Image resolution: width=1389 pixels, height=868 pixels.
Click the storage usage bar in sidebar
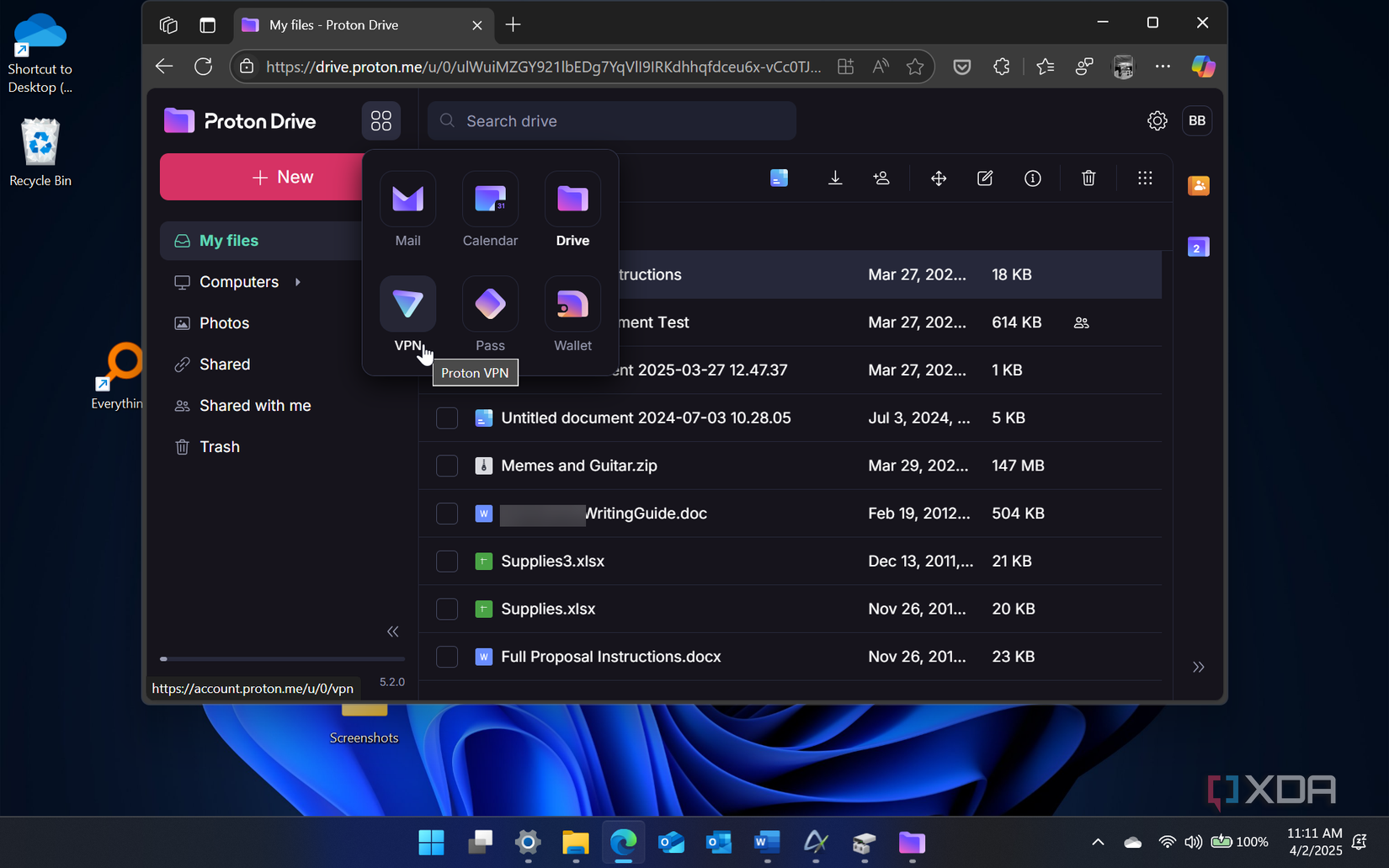[x=282, y=658]
